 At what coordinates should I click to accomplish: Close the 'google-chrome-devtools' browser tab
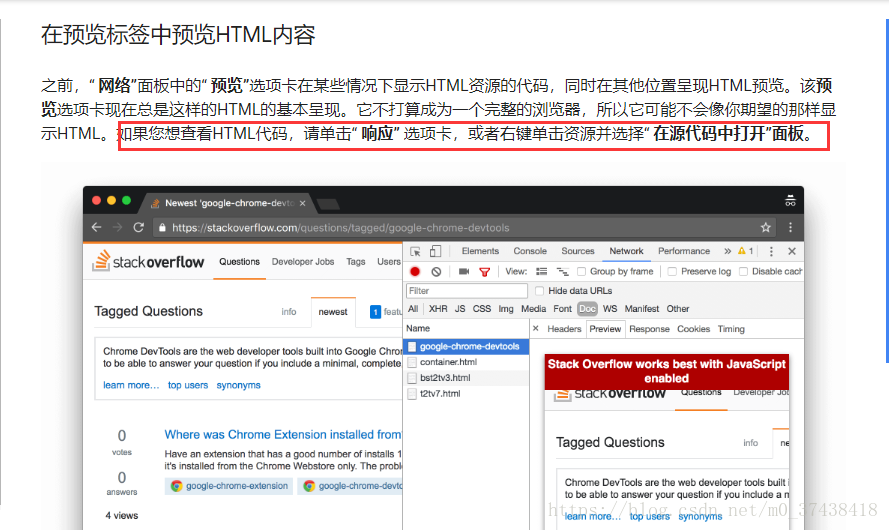(303, 203)
